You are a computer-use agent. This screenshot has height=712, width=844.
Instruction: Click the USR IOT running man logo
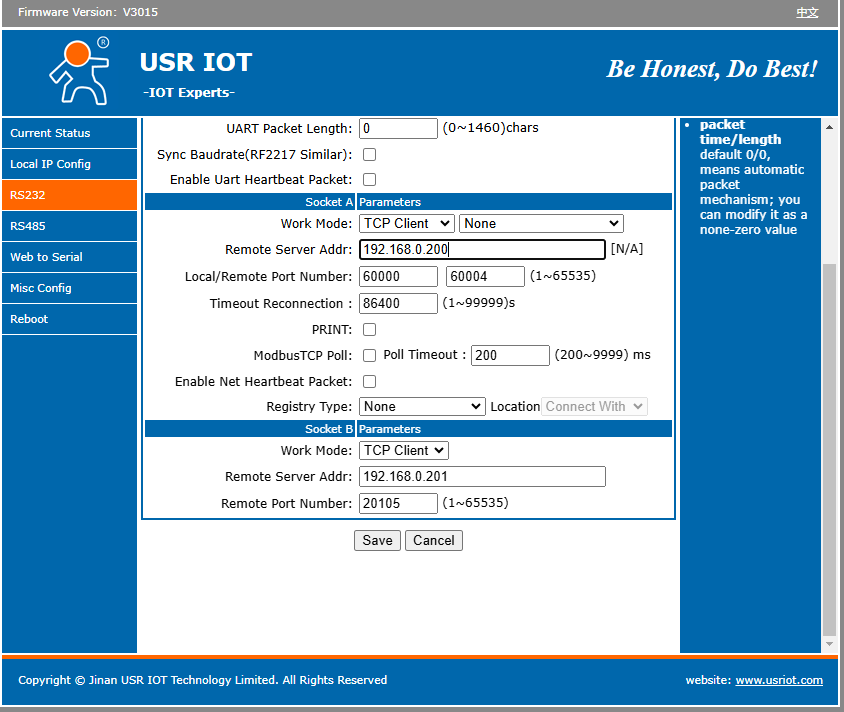(78, 71)
